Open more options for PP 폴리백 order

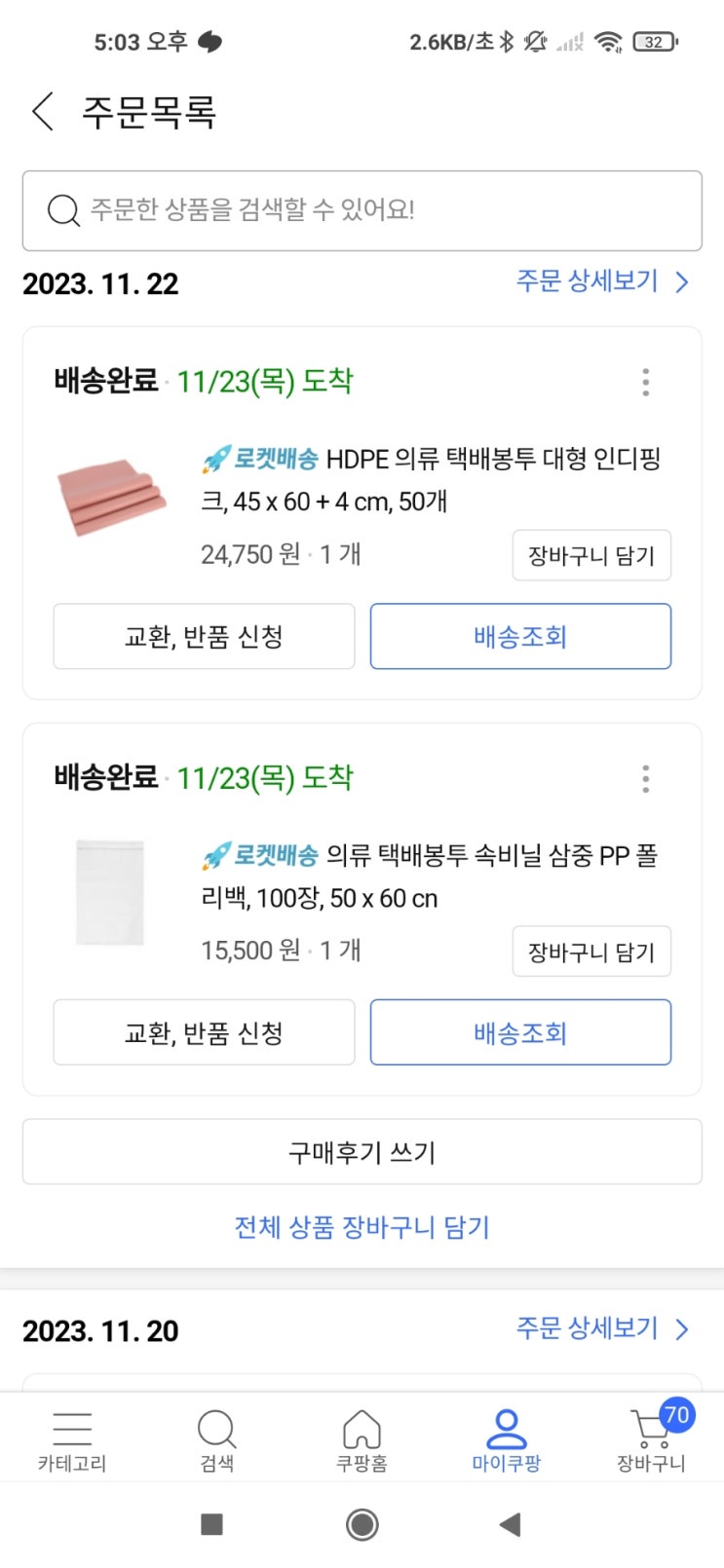pyautogui.click(x=645, y=779)
